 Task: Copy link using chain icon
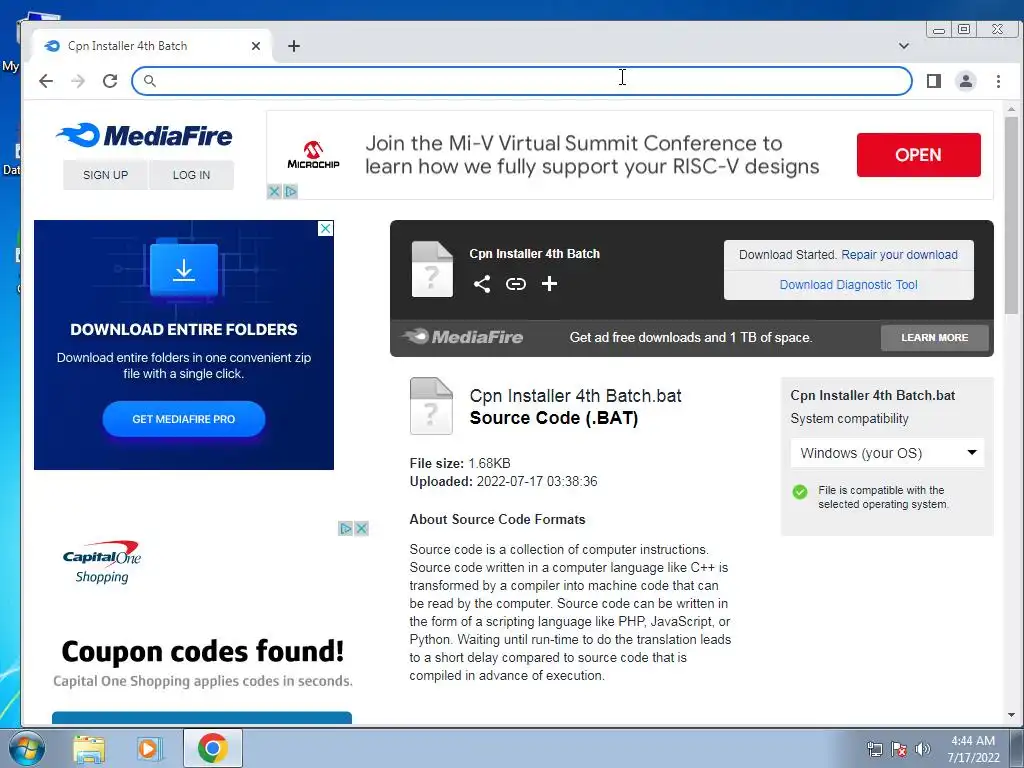[516, 283]
